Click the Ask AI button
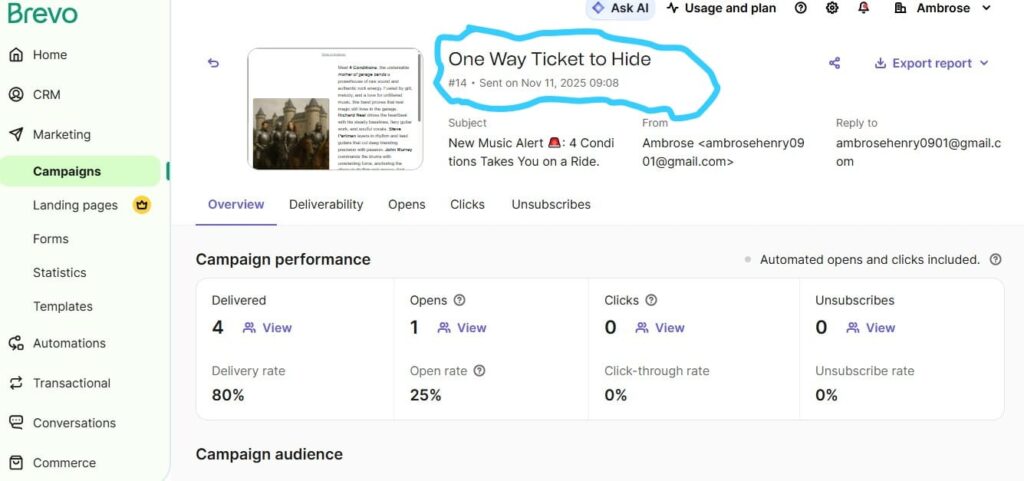 coord(620,8)
